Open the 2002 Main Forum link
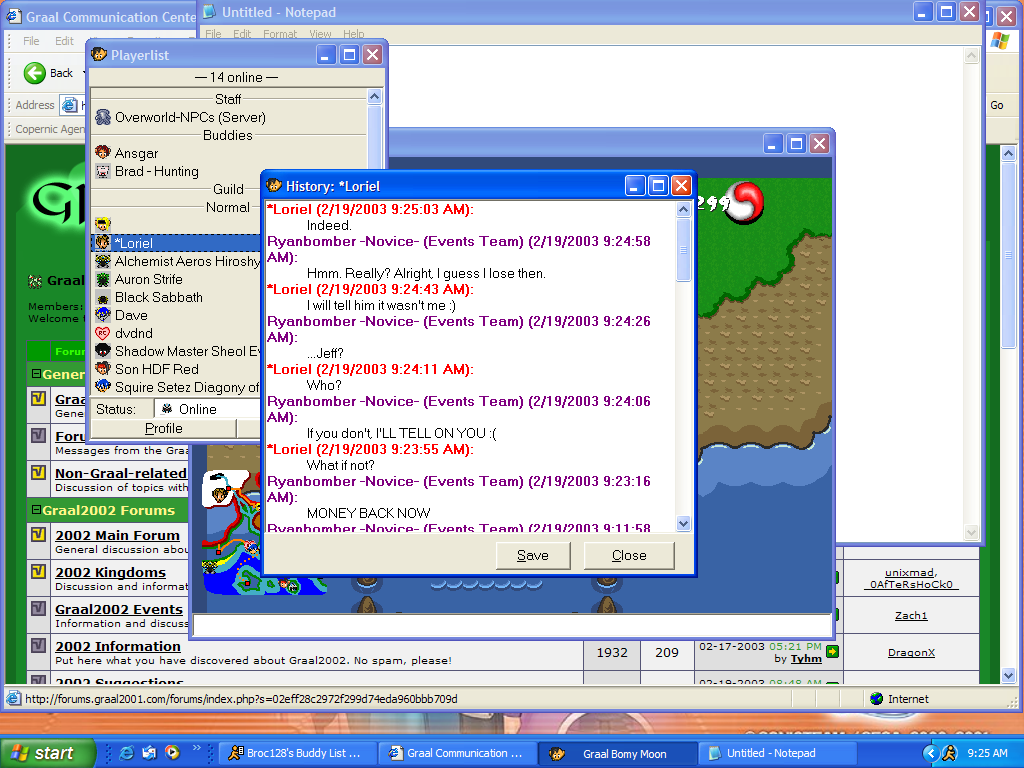This screenshot has height=768, width=1024. pyautogui.click(x=117, y=535)
